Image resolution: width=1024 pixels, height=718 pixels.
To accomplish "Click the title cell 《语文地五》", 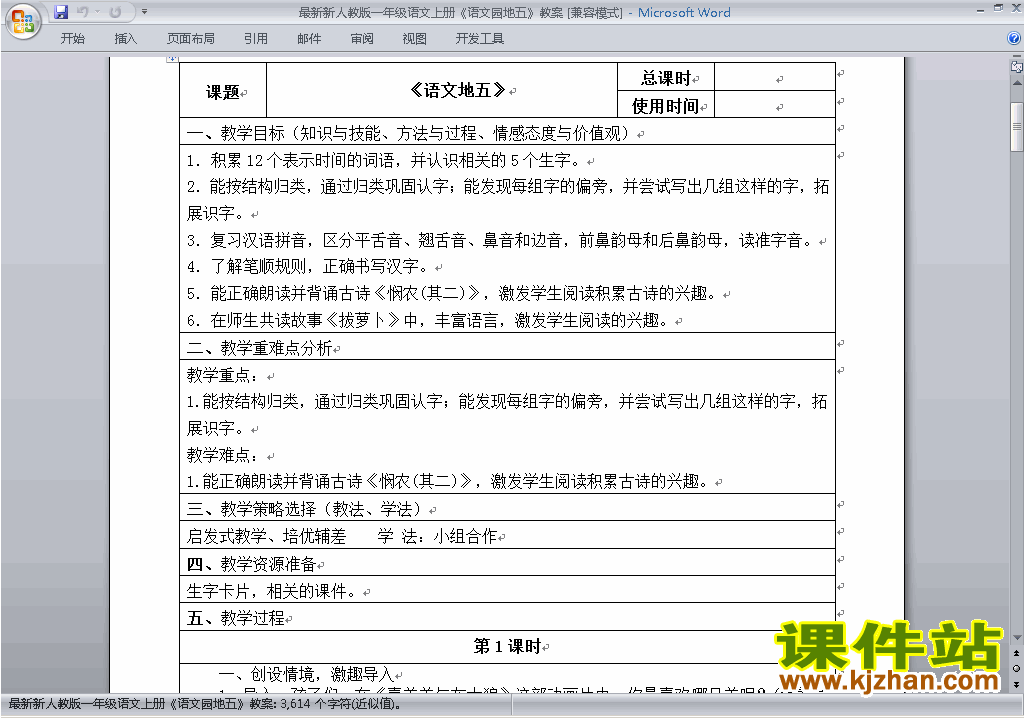I will (442, 90).
